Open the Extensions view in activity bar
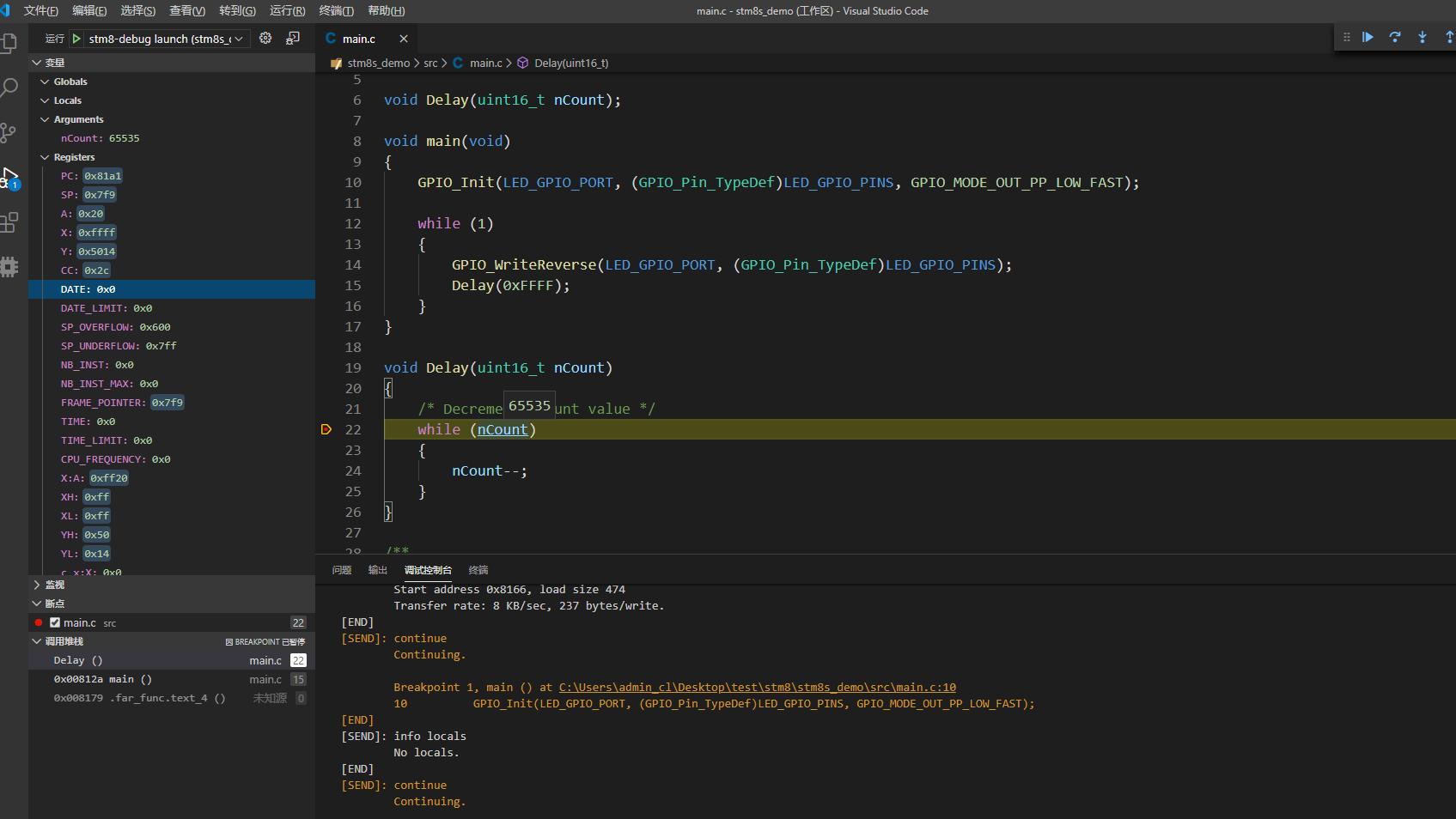1456x819 pixels. click(9, 222)
